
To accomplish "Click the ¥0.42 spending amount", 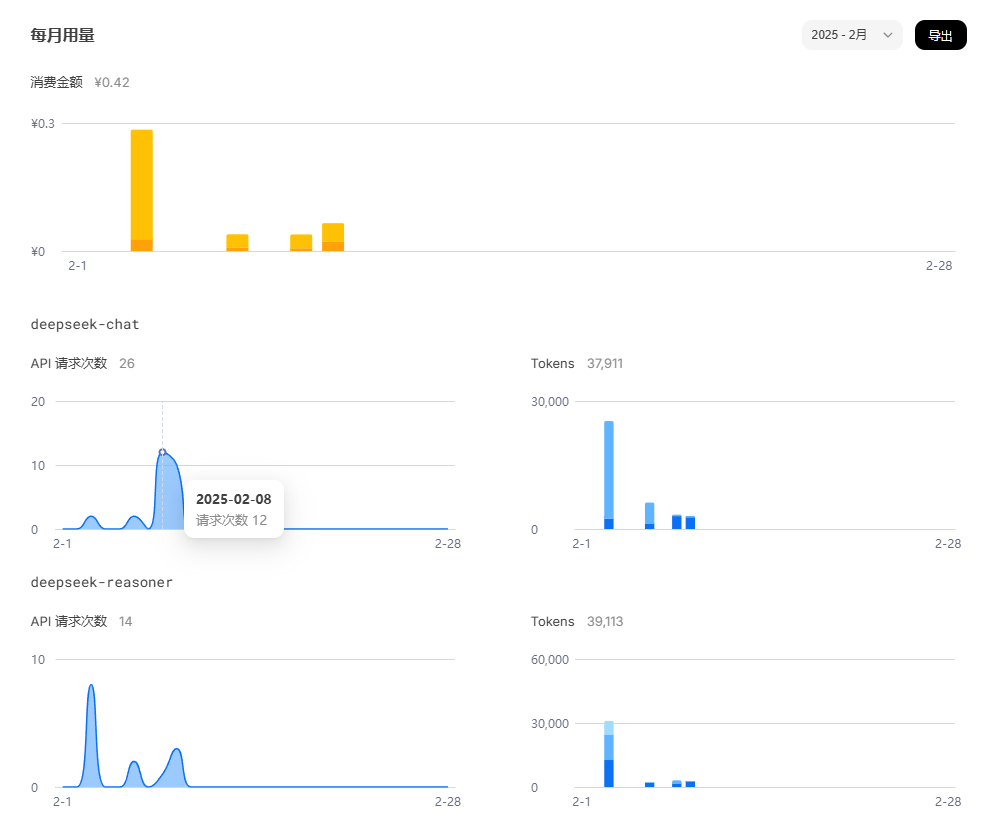I will pyautogui.click(x=112, y=82).
